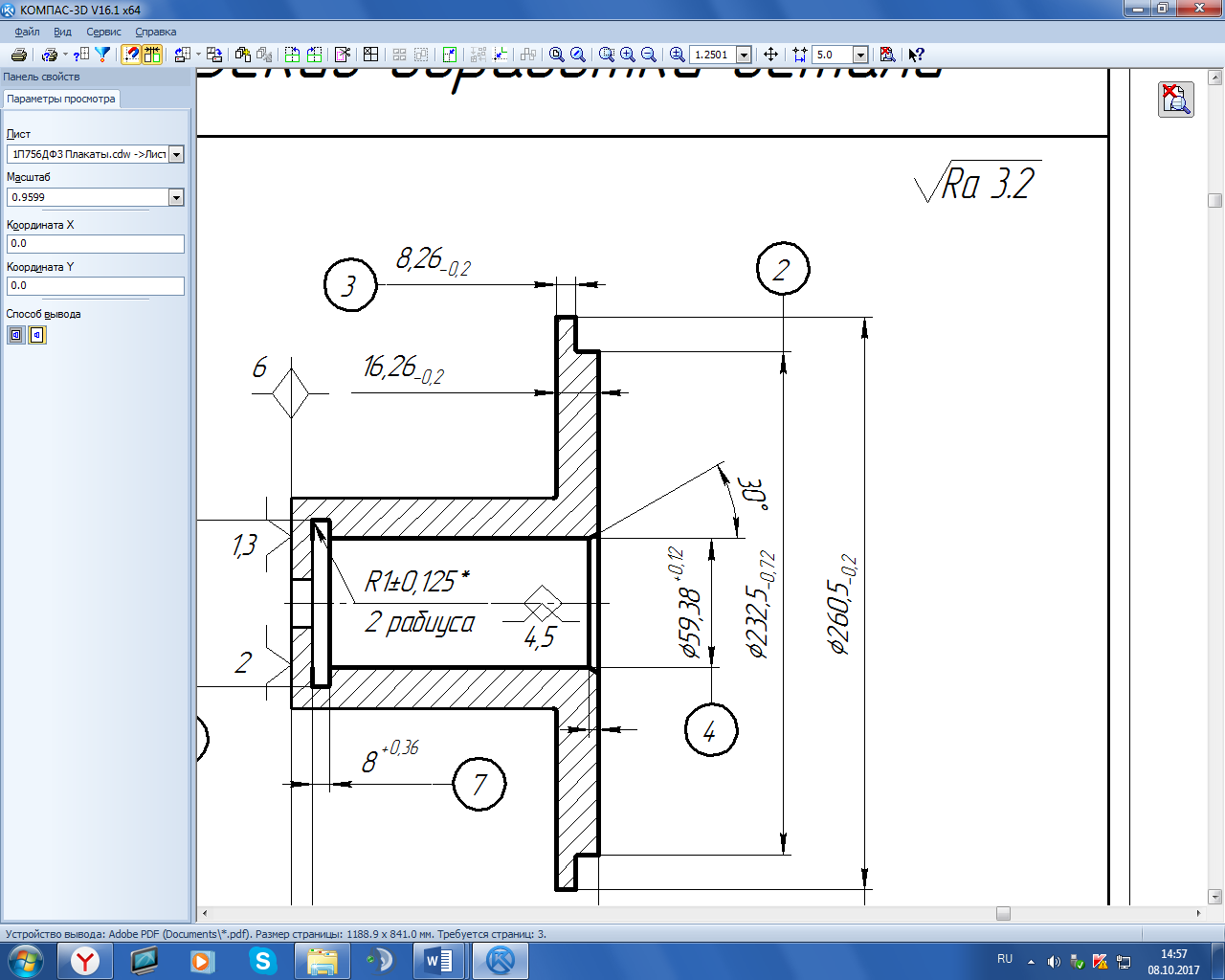Expand the Масштаб scale dropdown
This screenshot has height=980, width=1225.
(x=176, y=197)
